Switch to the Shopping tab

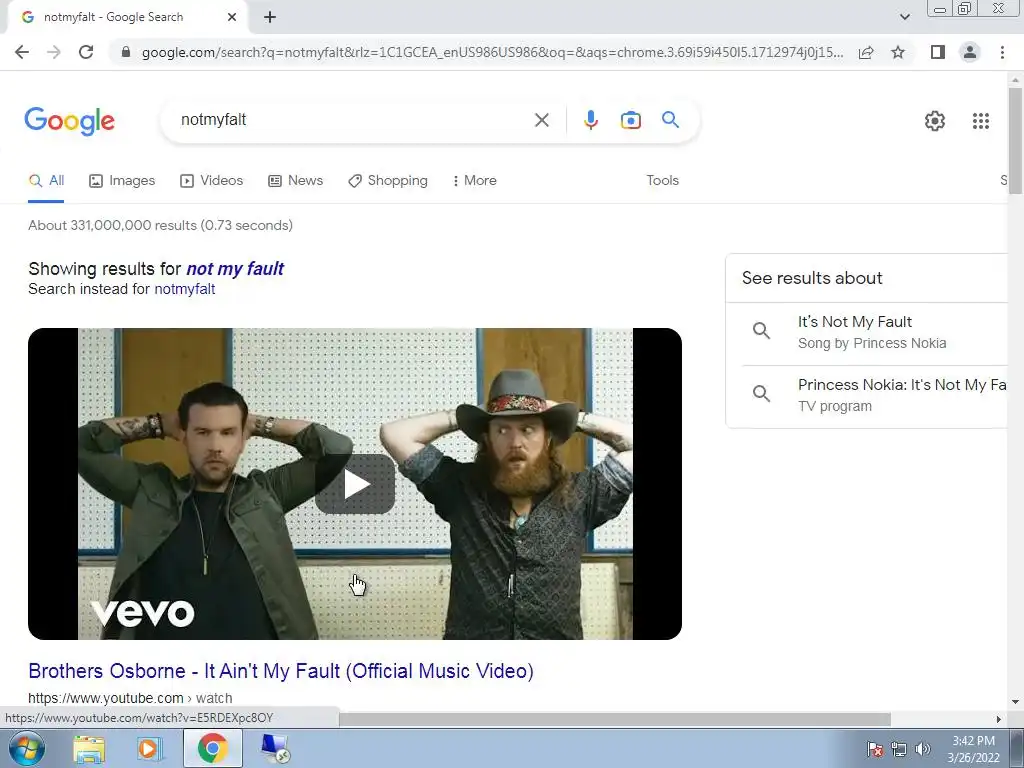pyautogui.click(x=388, y=181)
